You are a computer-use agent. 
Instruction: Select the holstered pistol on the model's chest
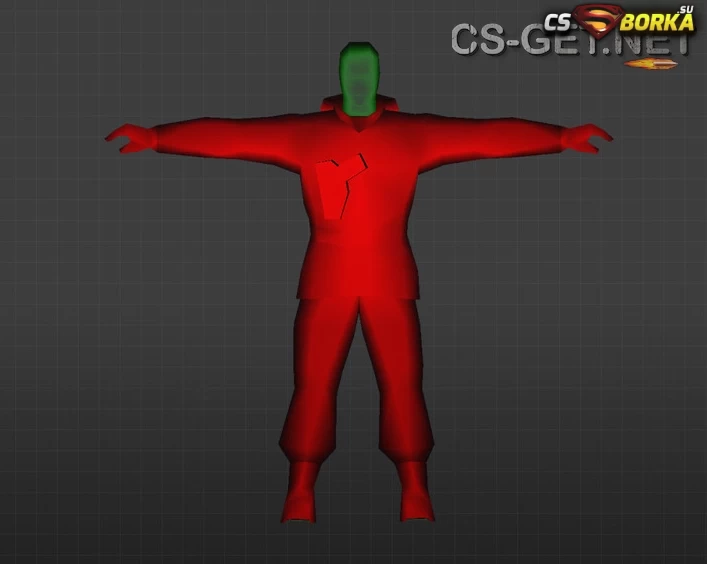pos(341,186)
